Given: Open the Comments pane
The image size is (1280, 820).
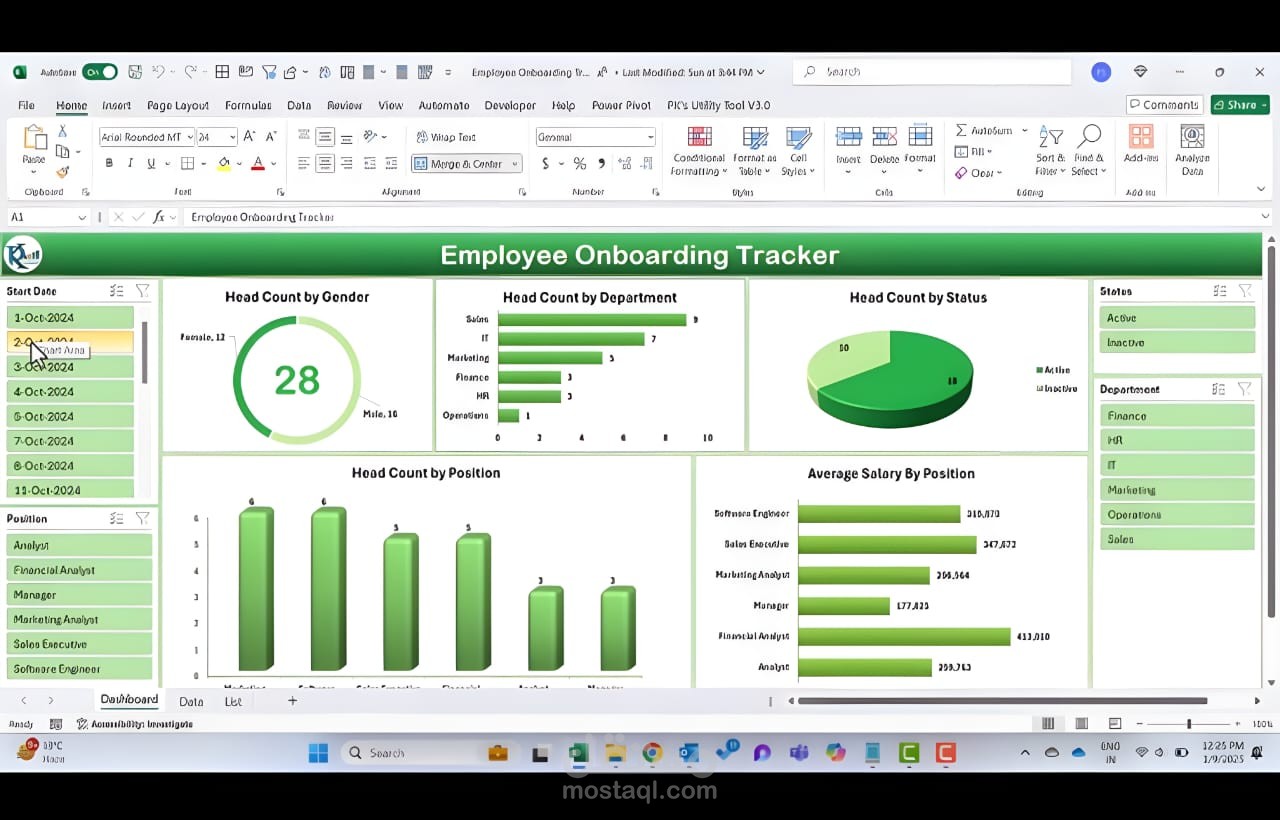Looking at the screenshot, I should coord(1163,105).
